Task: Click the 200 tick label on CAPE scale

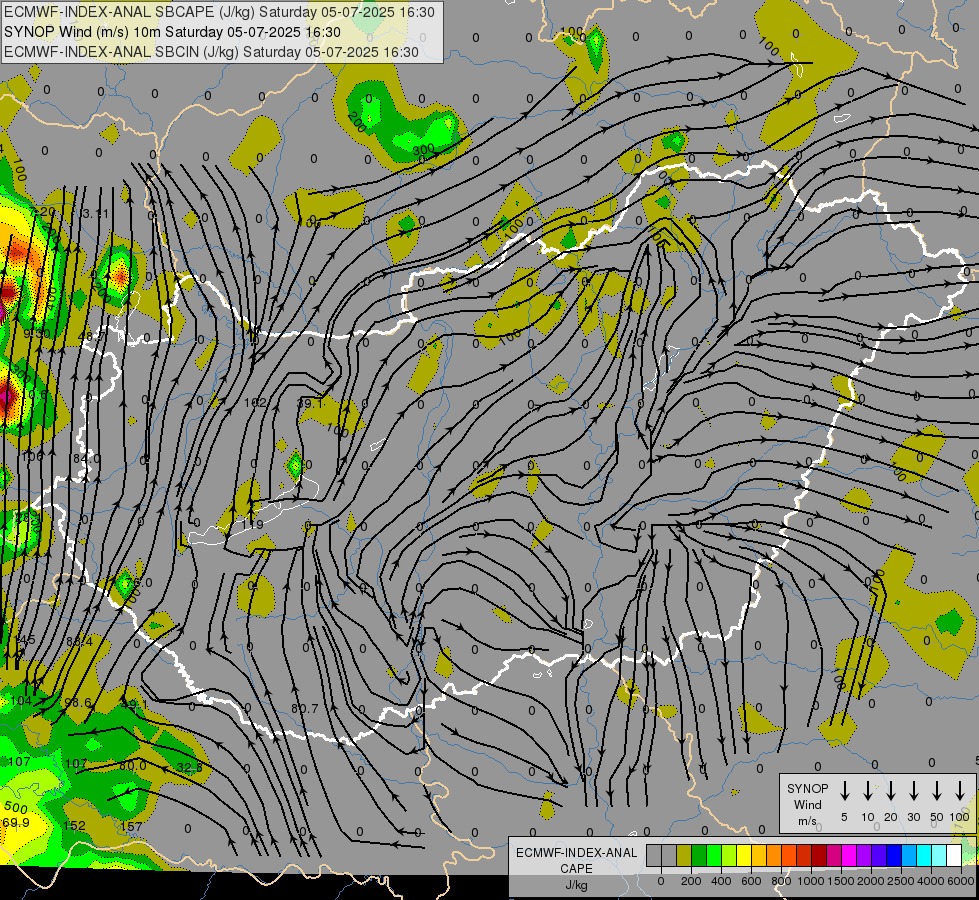Action: pos(691,881)
